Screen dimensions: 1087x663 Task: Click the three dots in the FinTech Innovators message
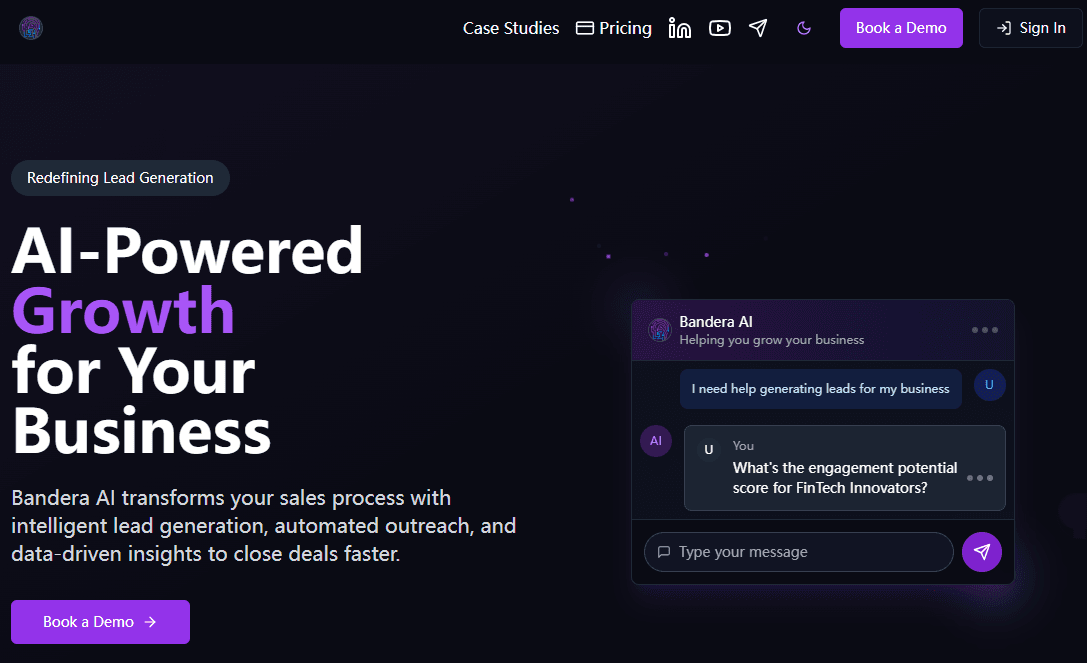click(980, 478)
